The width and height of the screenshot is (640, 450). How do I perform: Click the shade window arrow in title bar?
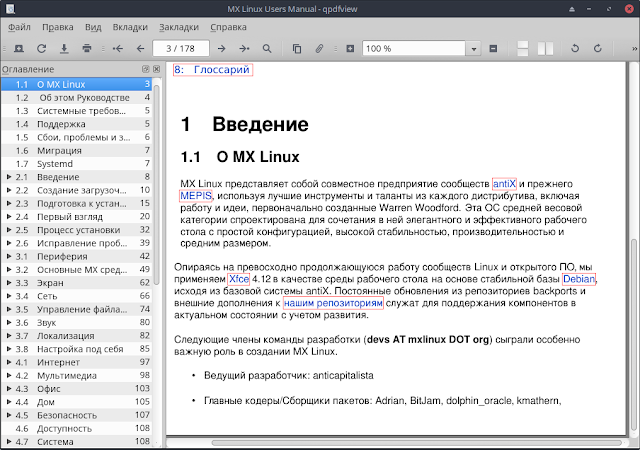(x=572, y=9)
